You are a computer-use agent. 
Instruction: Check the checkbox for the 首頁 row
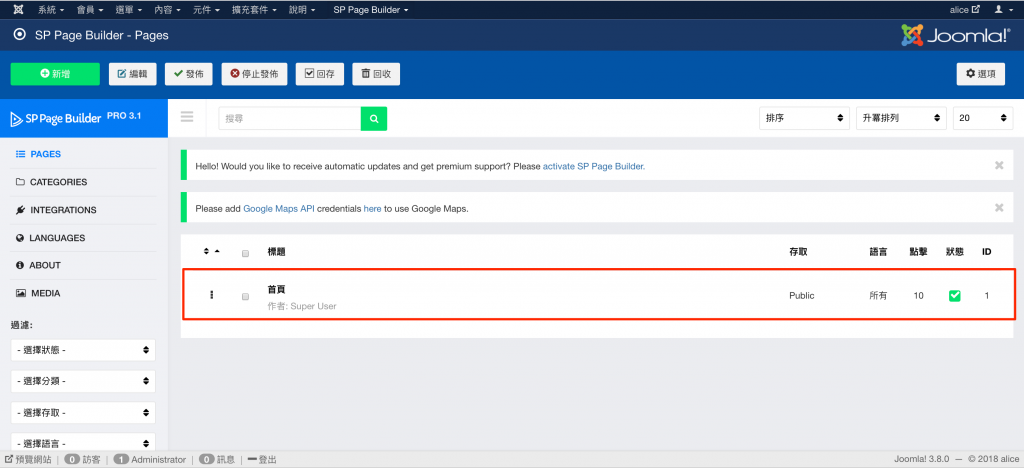click(x=245, y=296)
